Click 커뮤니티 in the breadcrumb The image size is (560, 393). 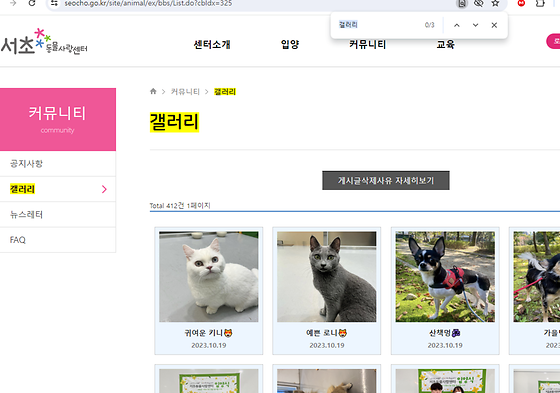(185, 91)
